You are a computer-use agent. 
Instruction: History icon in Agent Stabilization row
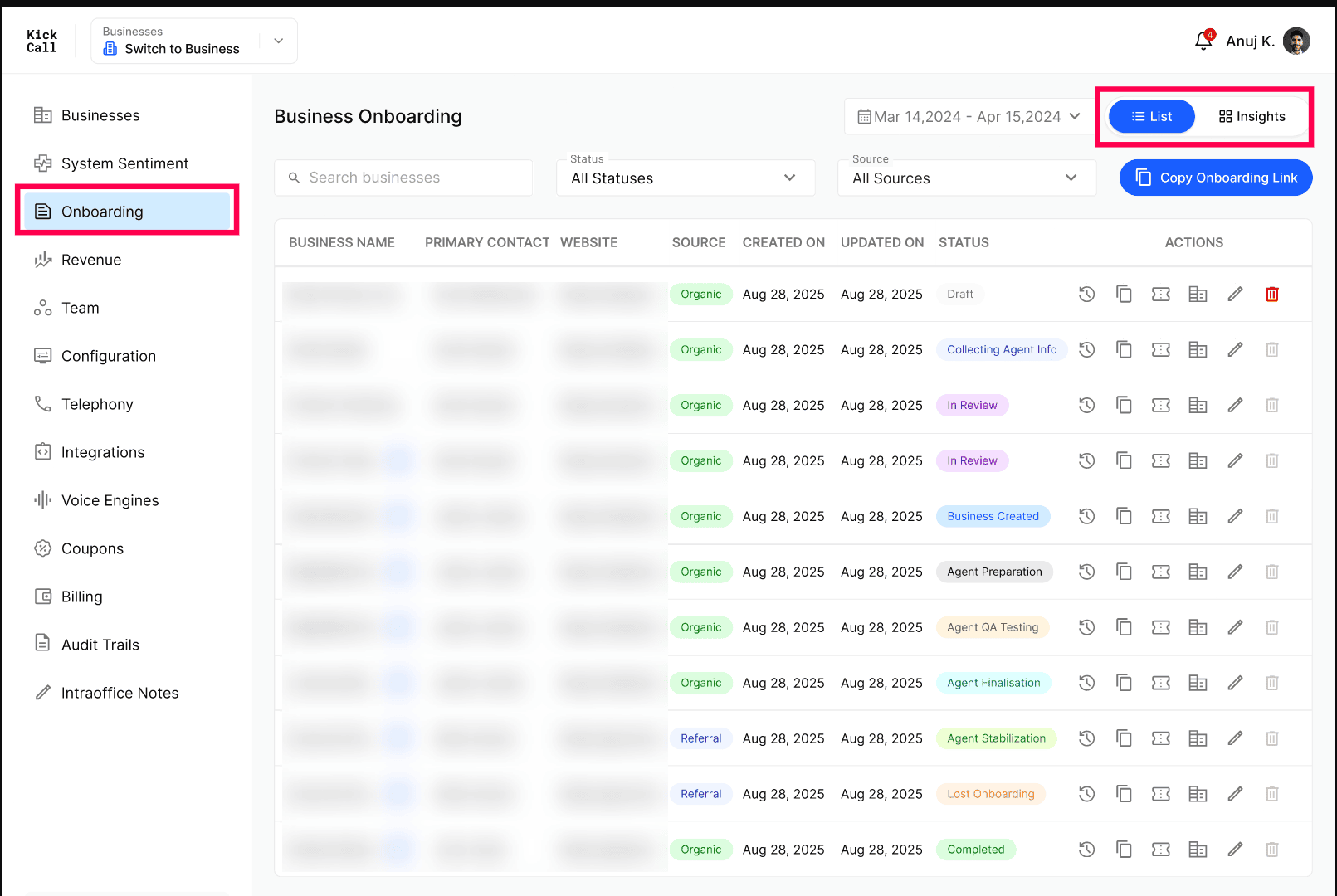(x=1086, y=738)
